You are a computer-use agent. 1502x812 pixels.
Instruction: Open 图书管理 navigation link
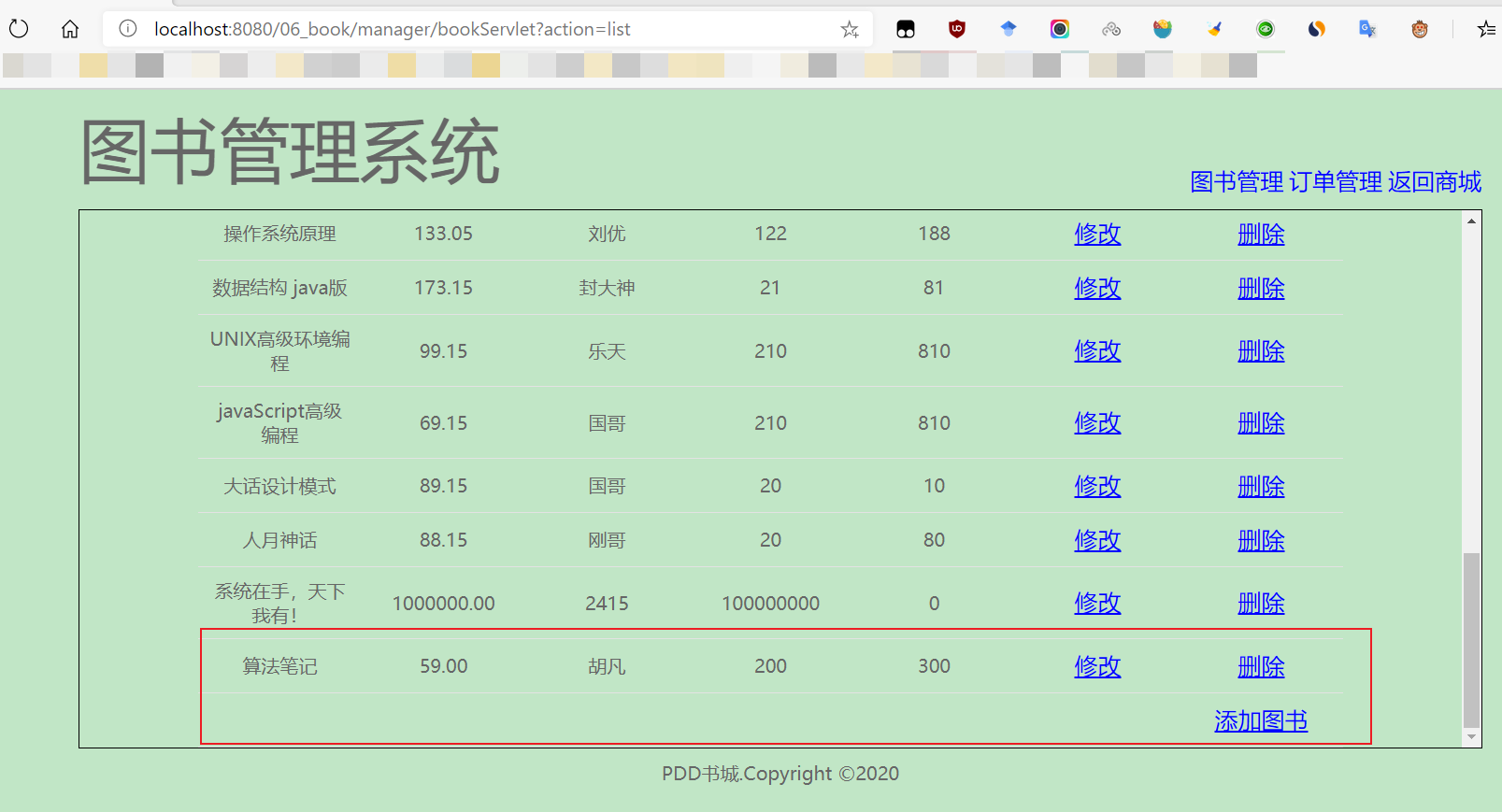(x=1237, y=181)
